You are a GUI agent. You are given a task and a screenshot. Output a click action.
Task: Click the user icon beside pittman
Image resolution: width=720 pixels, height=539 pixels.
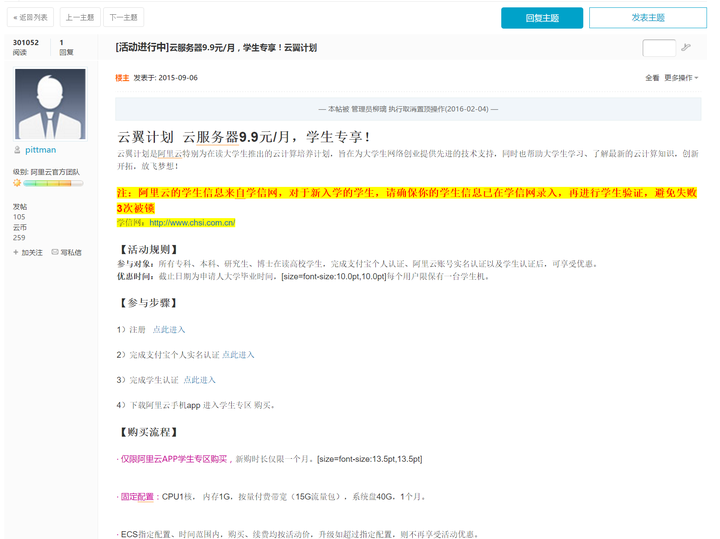[x=17, y=150]
